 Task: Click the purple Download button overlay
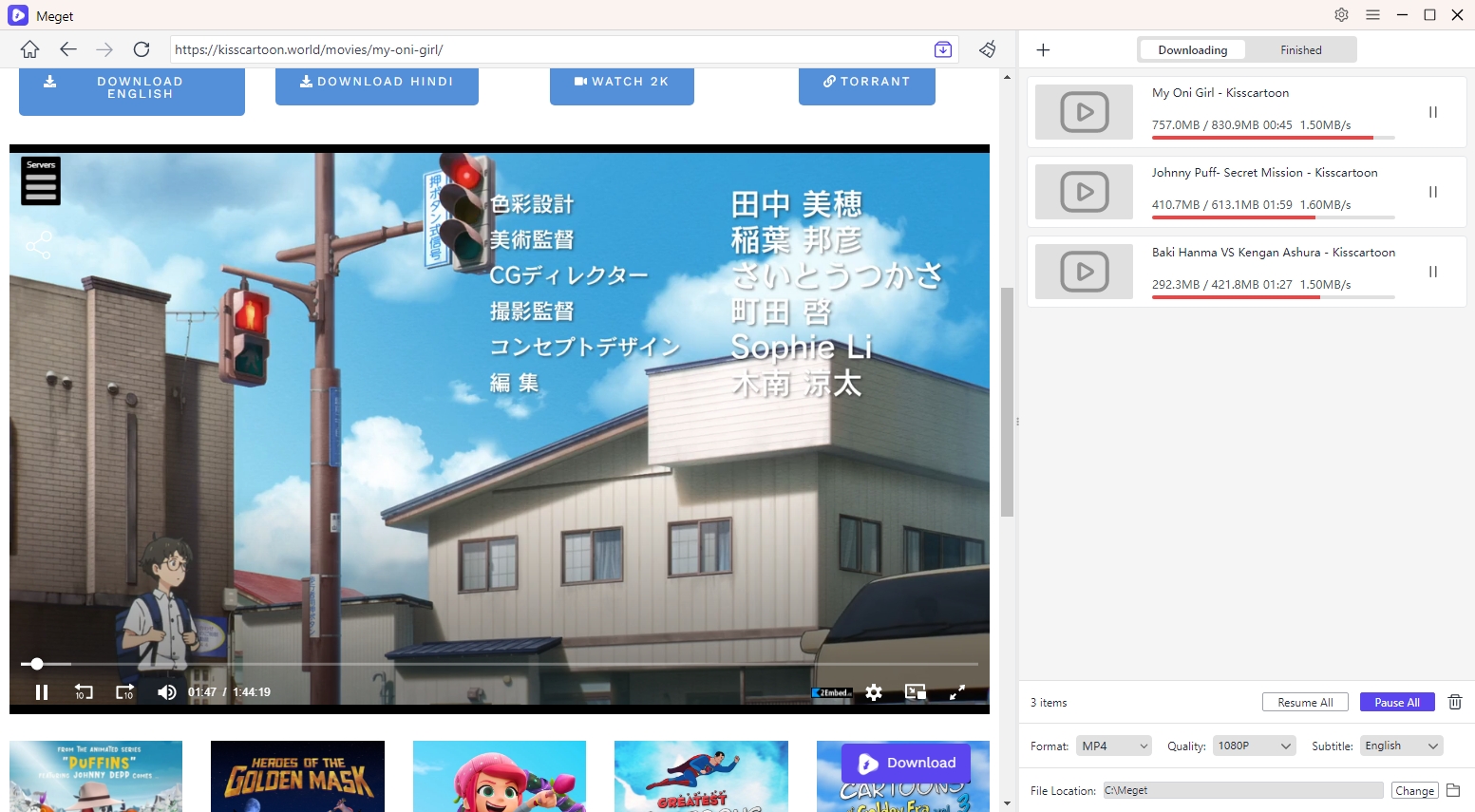(x=906, y=763)
